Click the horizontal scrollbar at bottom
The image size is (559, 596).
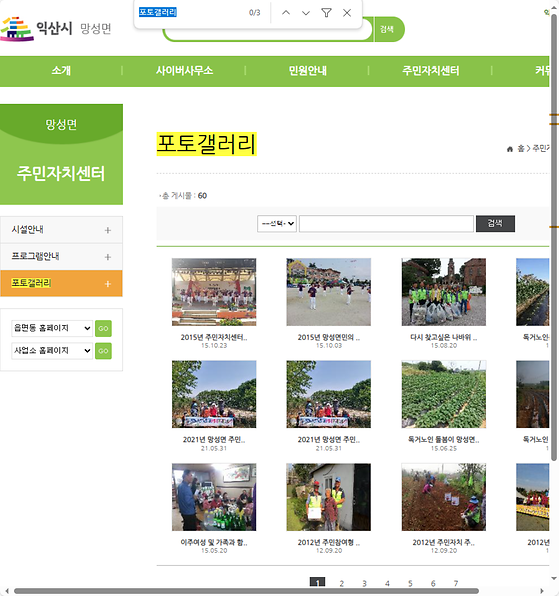point(246,591)
